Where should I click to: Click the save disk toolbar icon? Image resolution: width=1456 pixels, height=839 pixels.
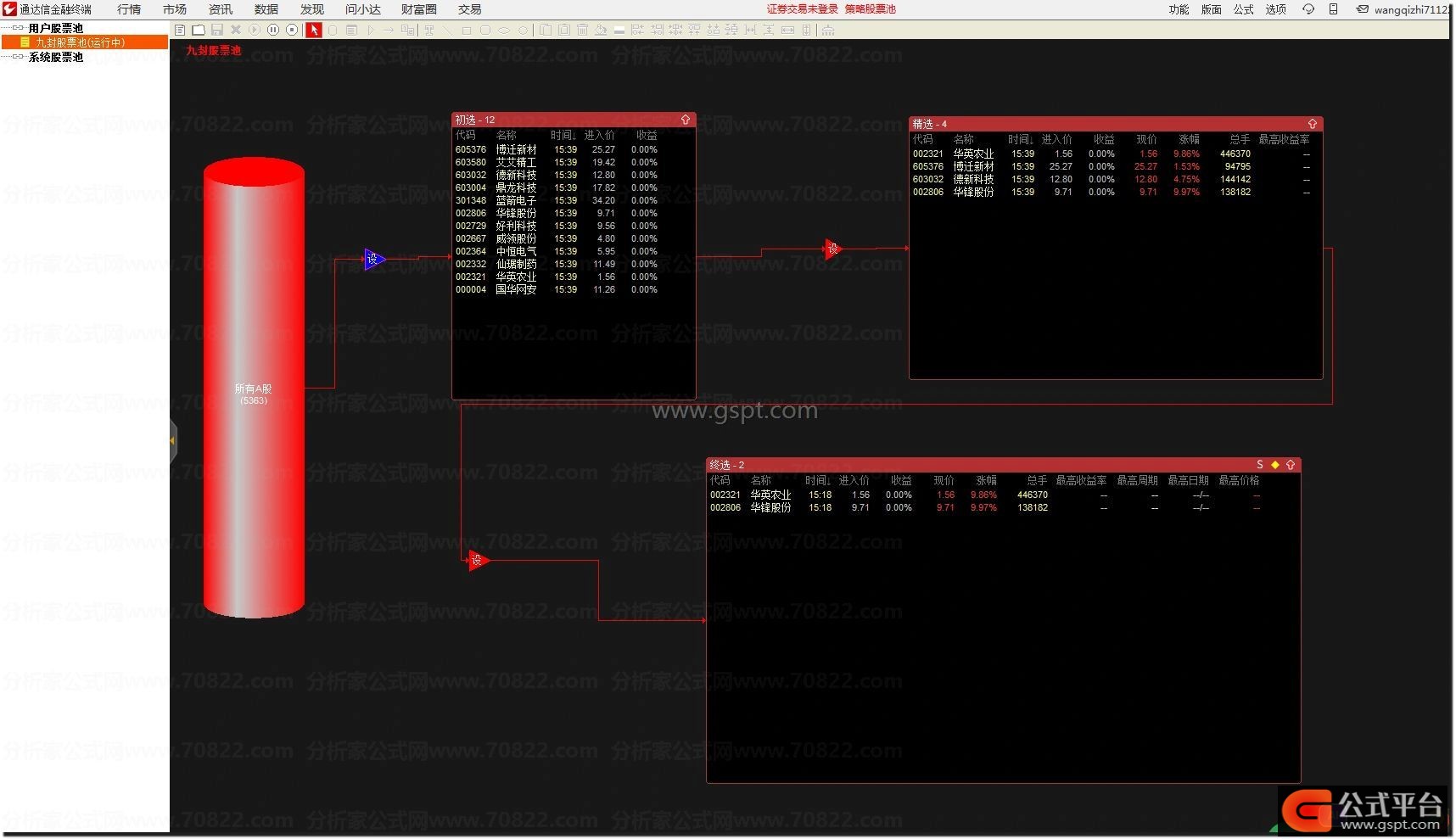pyautogui.click(x=217, y=30)
